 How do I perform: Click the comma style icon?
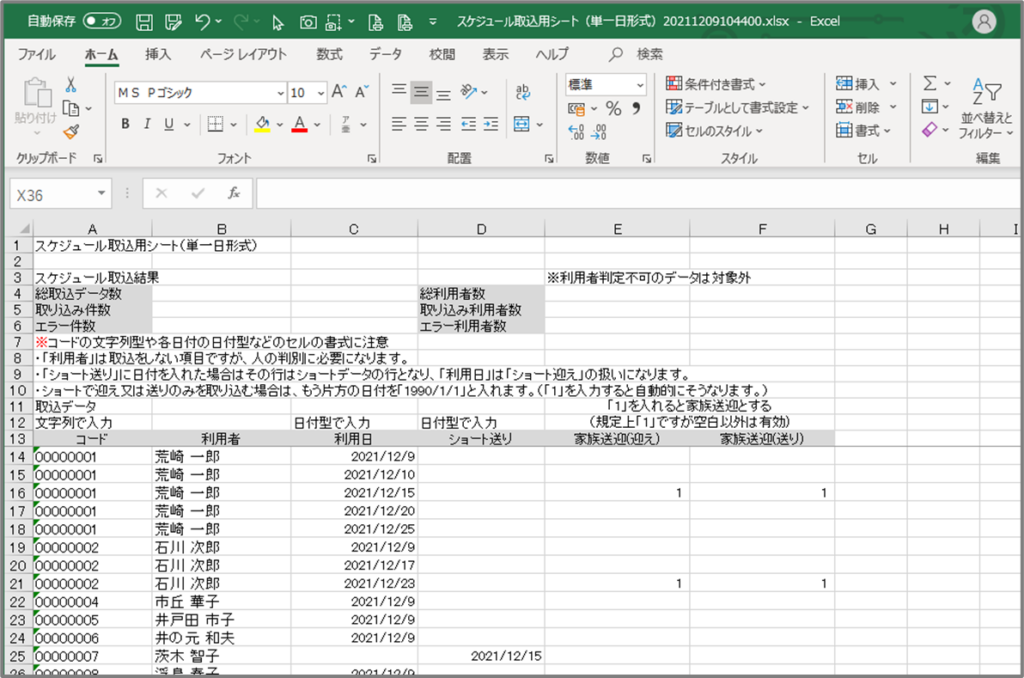(x=636, y=108)
